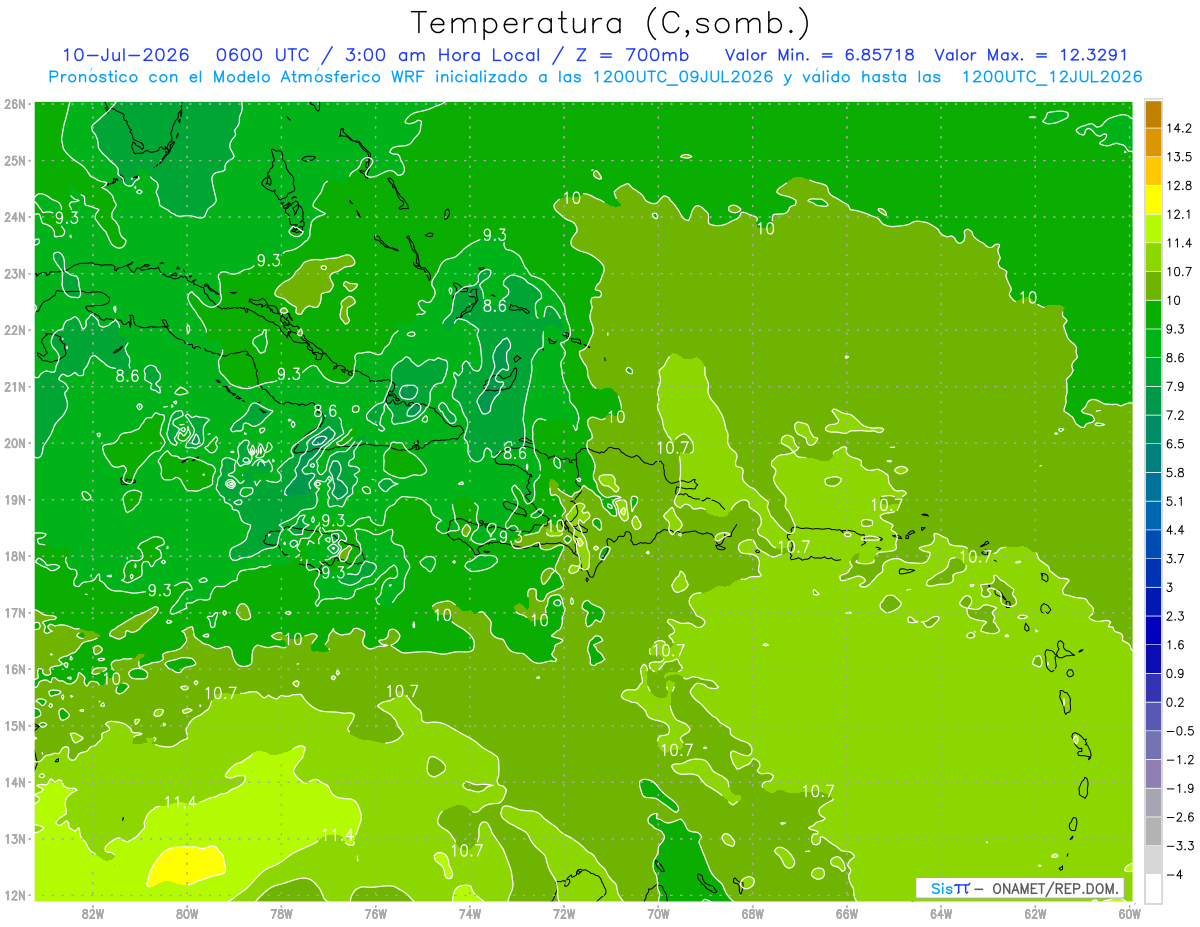This screenshot has width=1200, height=927.
Task: Select the valid-until time "1200UTC_12JUL2026"
Action: [x=1051, y=76]
